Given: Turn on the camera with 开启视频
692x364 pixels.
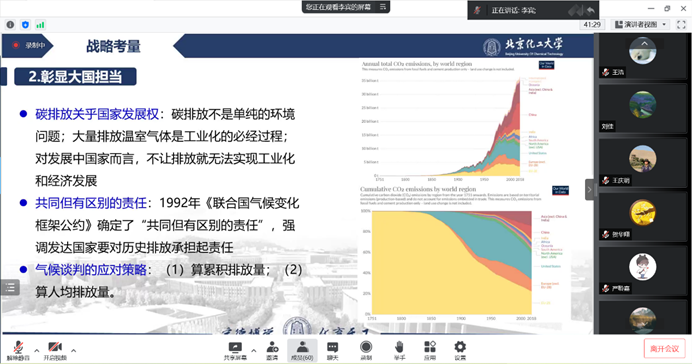Looking at the screenshot, I should pos(55,351).
